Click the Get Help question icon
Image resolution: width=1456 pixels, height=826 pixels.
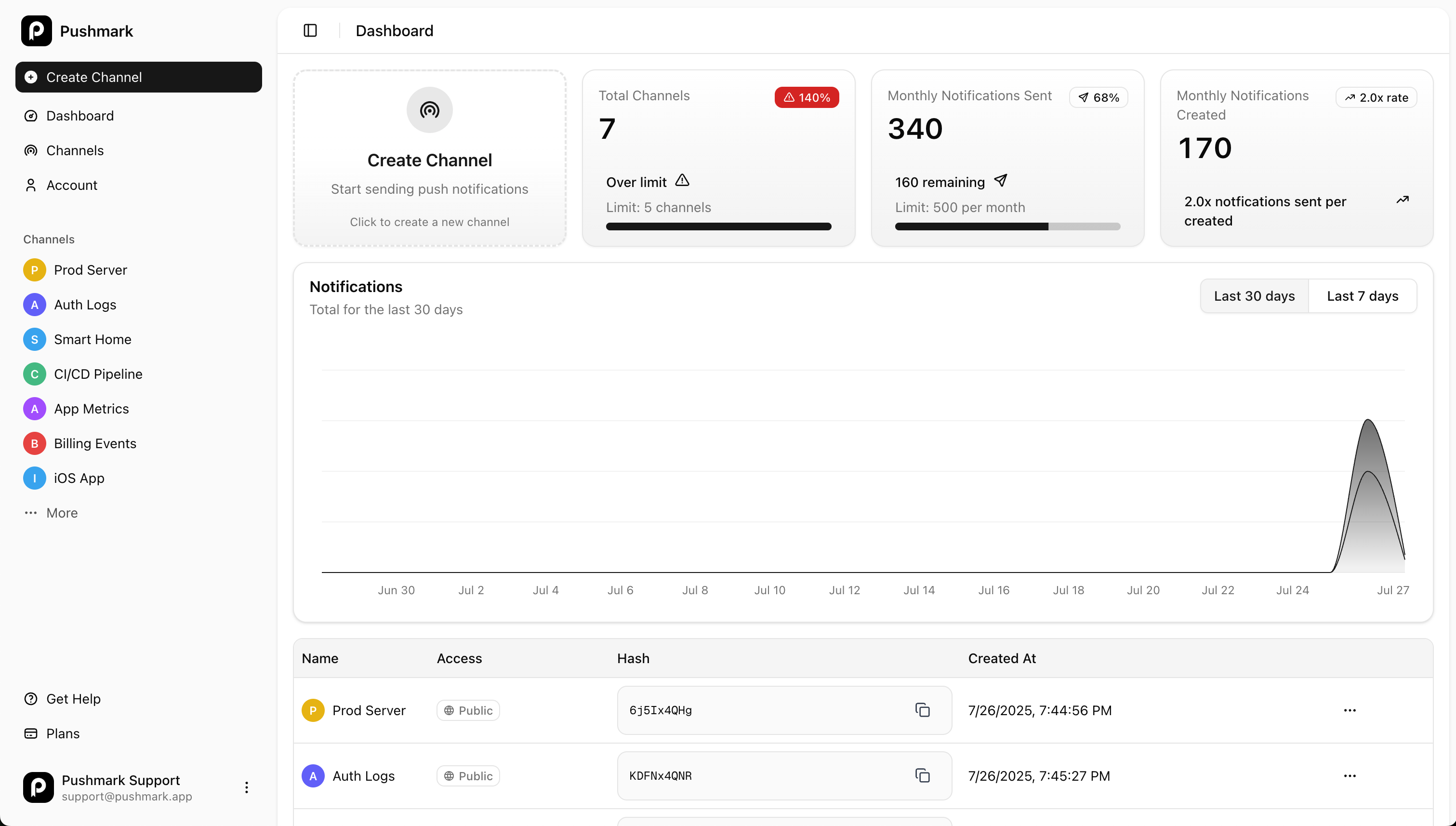pyautogui.click(x=31, y=698)
